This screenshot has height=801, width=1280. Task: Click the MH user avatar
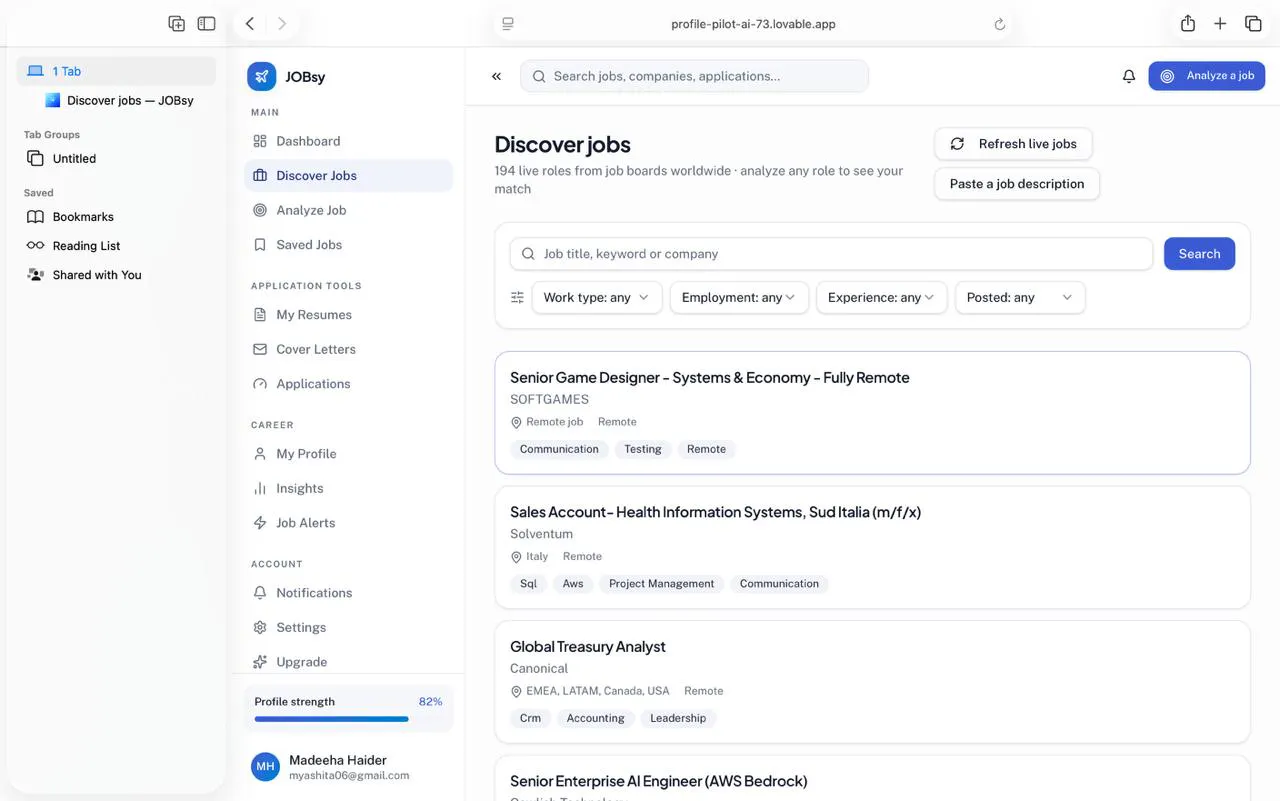(265, 767)
